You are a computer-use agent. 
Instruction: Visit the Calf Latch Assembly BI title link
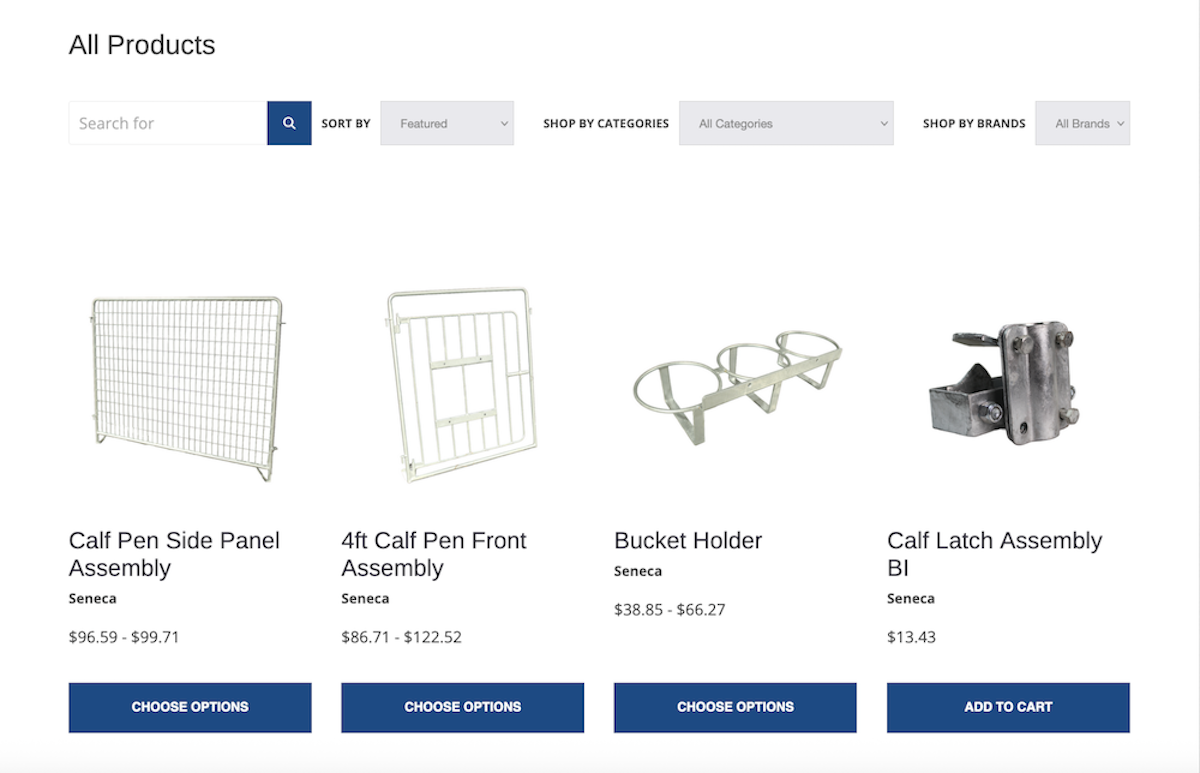[x=994, y=554]
